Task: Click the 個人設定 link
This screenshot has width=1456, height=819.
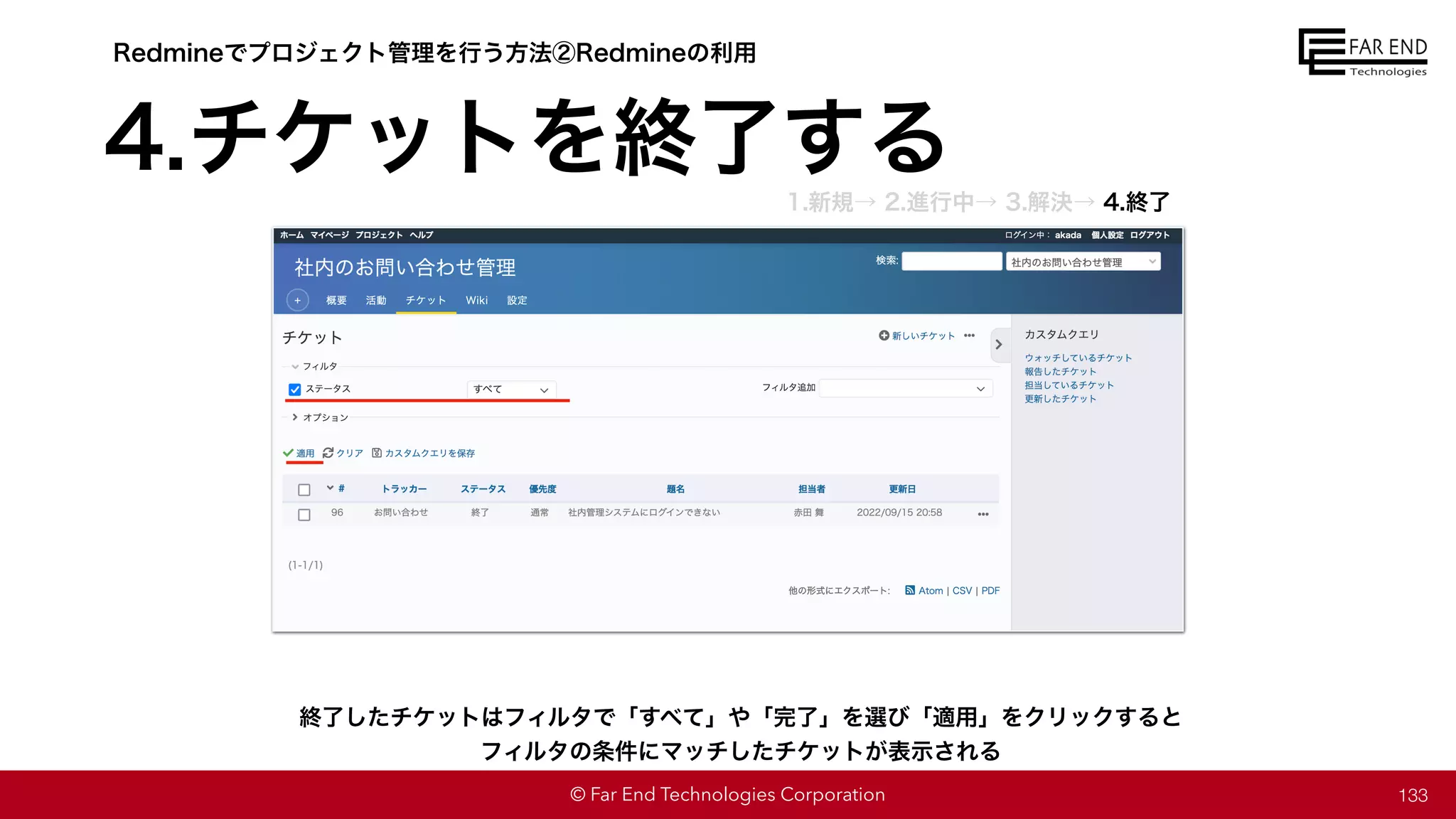Action: click(1107, 235)
